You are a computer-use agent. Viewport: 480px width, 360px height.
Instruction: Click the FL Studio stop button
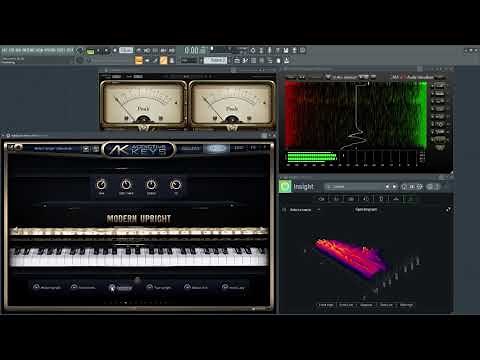pos(107,51)
